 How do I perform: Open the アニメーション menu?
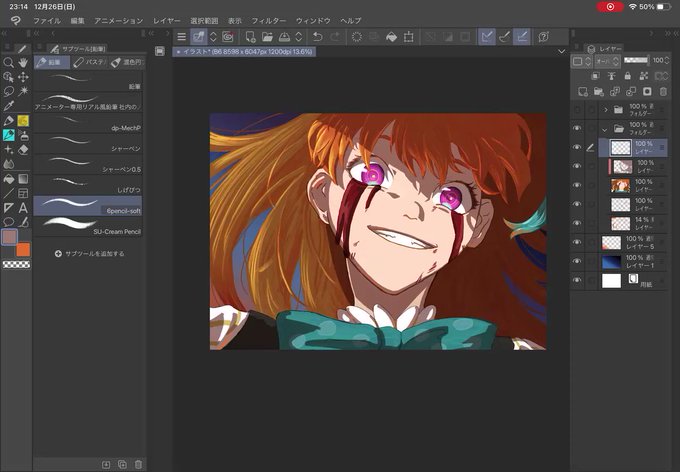118,20
